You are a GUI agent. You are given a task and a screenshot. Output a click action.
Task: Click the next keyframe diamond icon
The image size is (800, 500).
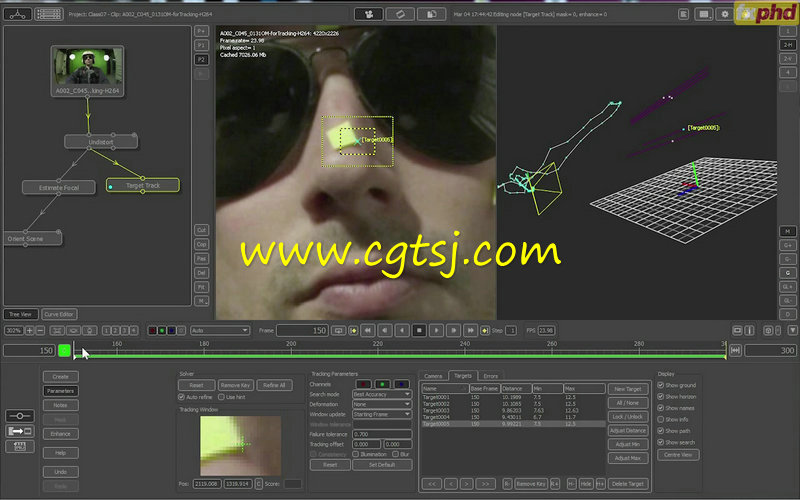click(485, 331)
